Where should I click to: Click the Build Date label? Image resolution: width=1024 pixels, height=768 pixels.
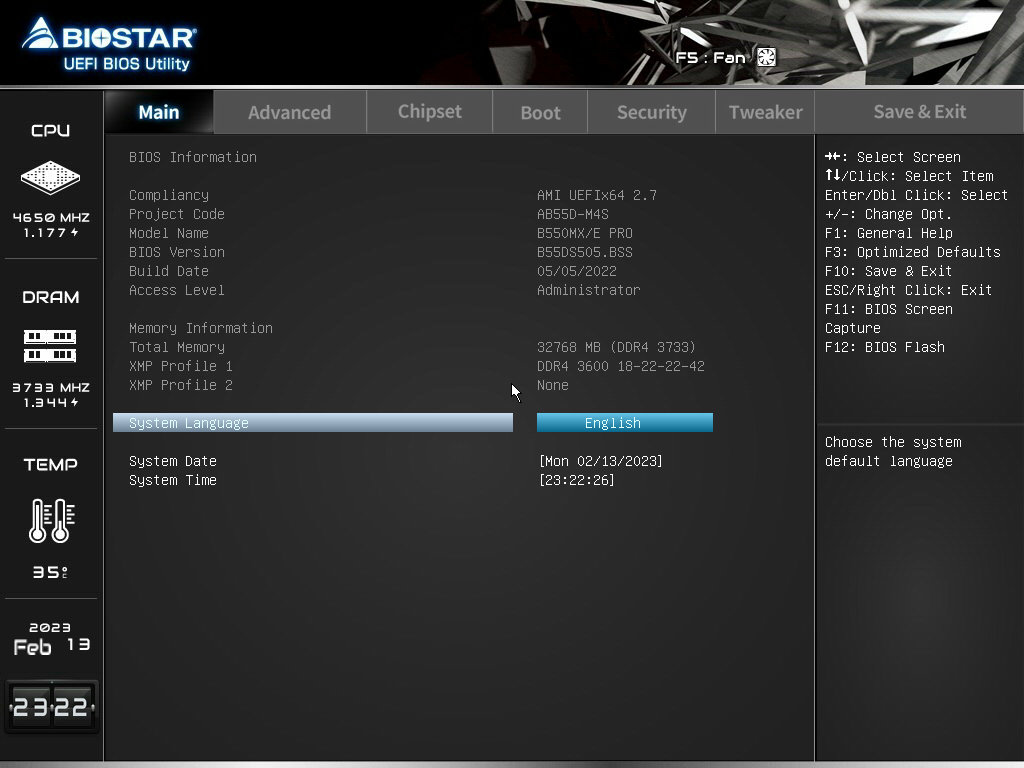tap(169, 271)
